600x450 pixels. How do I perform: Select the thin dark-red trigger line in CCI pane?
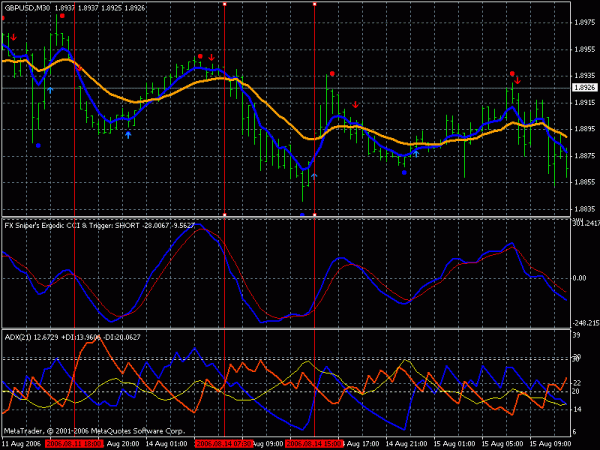click(245, 283)
